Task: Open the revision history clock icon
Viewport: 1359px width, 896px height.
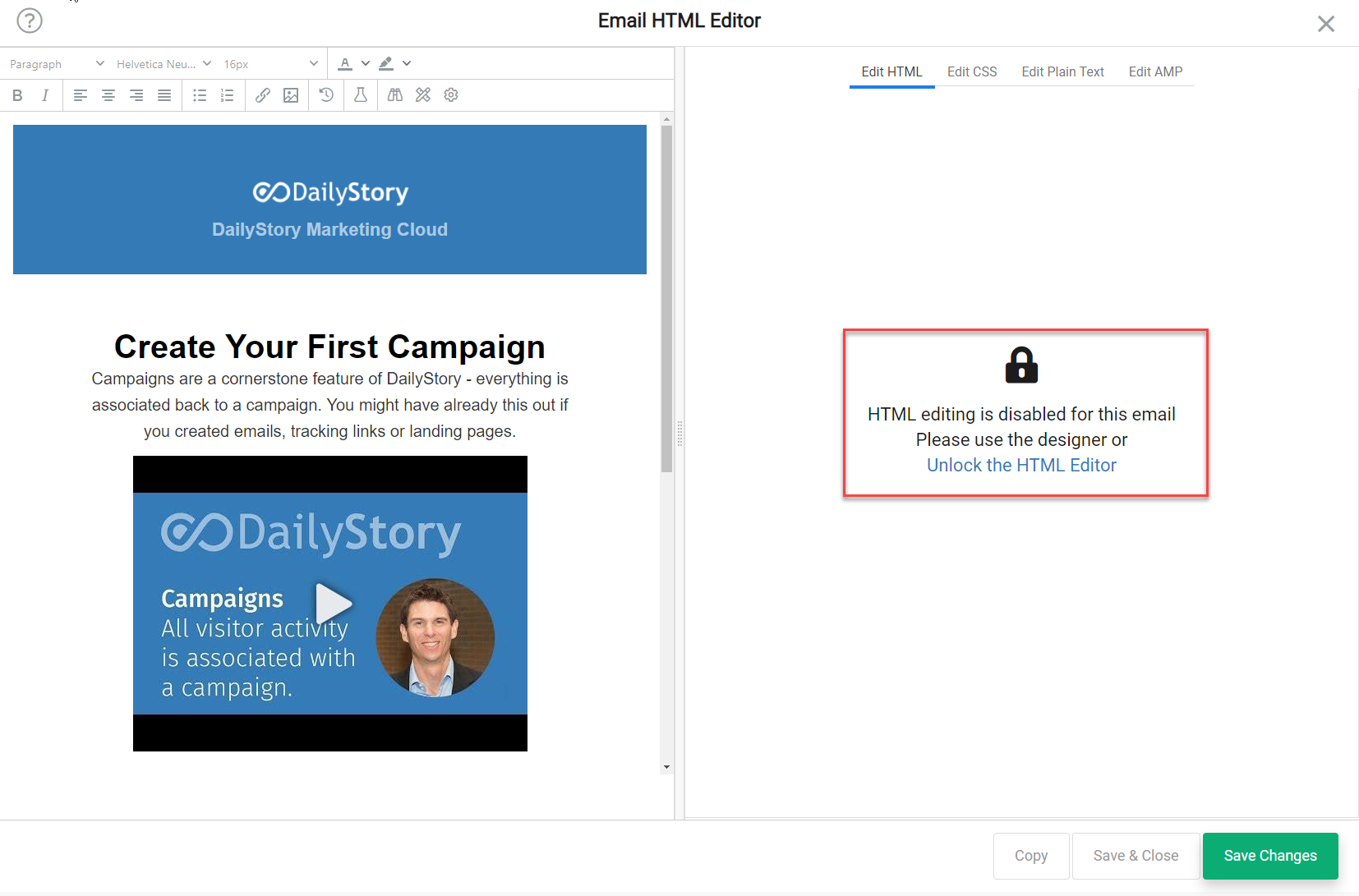Action: 326,95
